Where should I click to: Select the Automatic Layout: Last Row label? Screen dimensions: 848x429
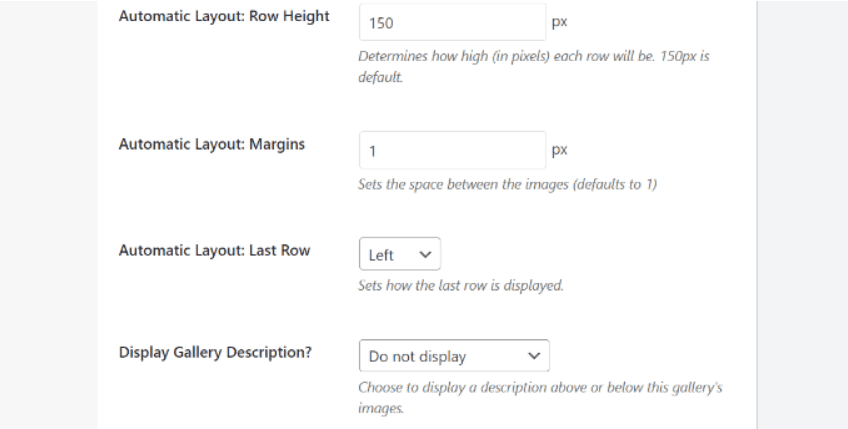[x=214, y=250]
